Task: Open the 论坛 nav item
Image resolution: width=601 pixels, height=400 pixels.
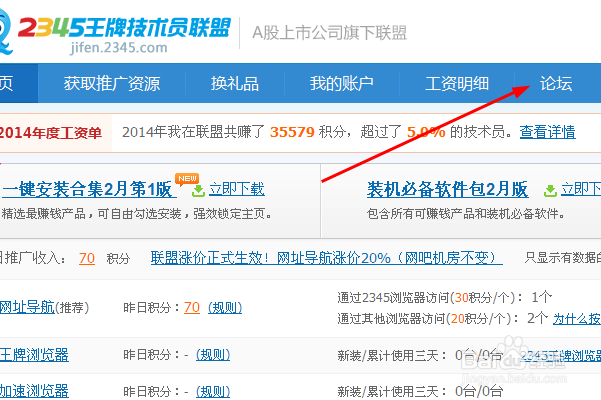Action: click(556, 84)
